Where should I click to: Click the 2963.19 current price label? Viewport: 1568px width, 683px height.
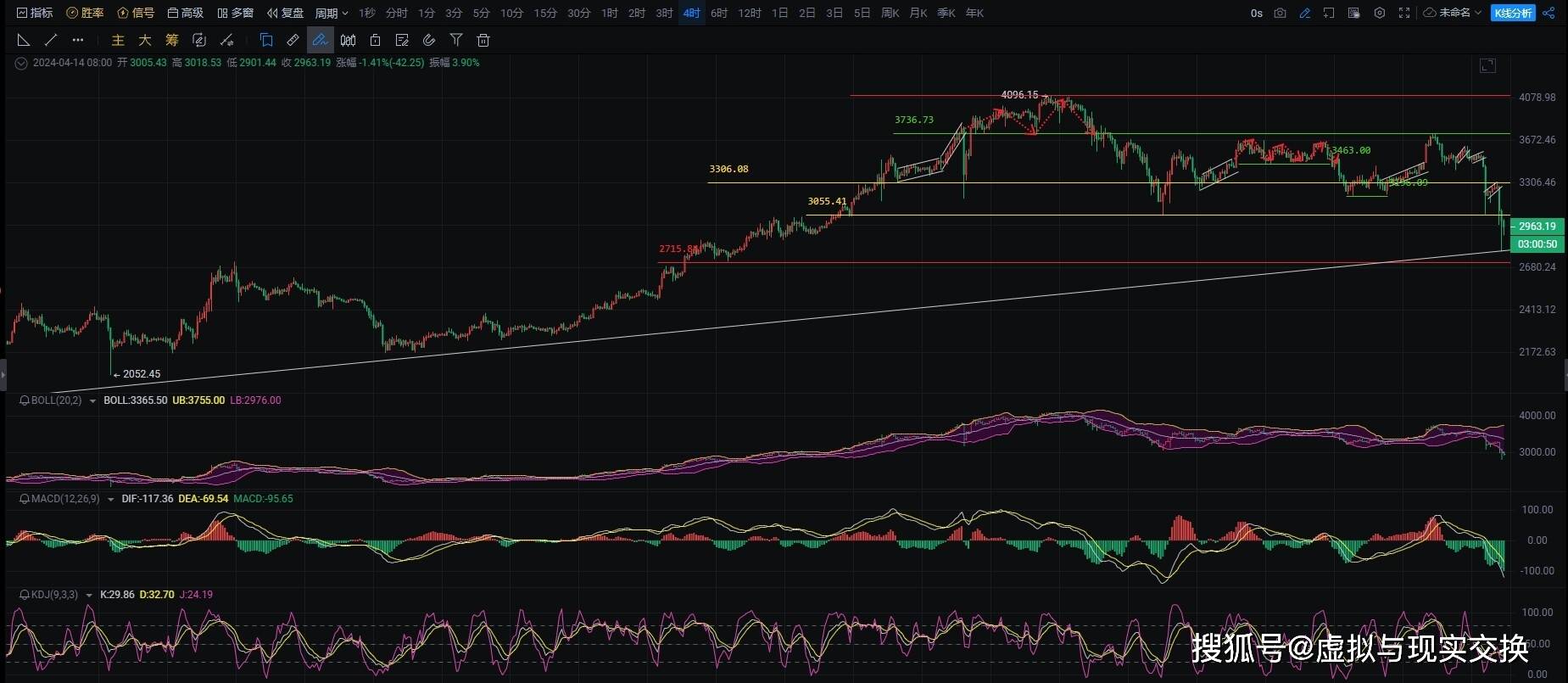click(x=1537, y=227)
